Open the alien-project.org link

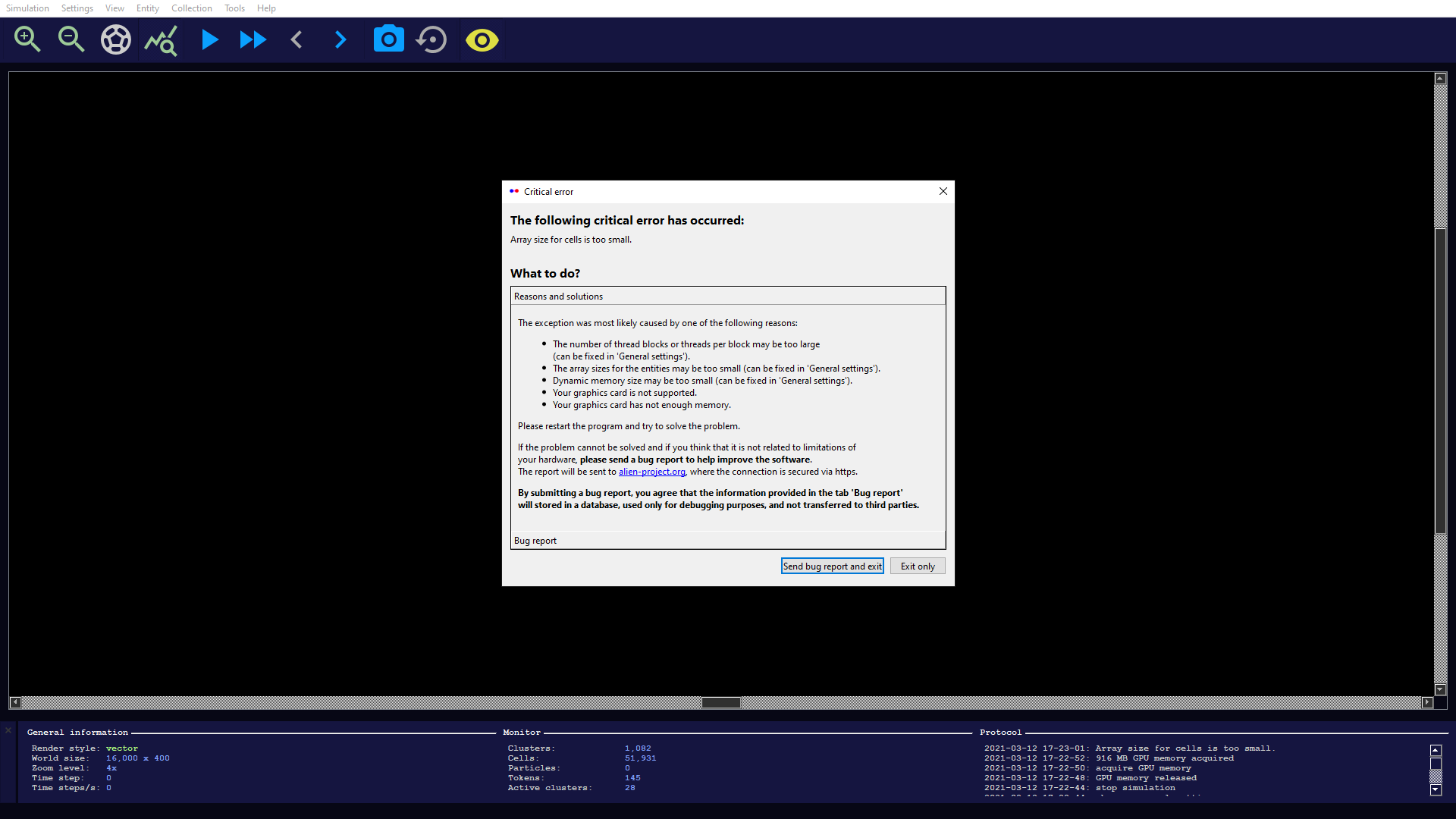click(651, 472)
